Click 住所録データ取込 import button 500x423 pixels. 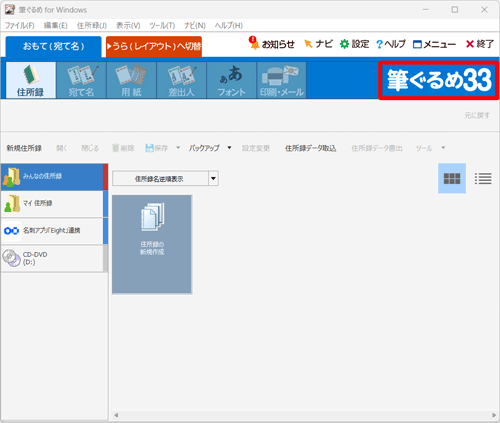310,148
